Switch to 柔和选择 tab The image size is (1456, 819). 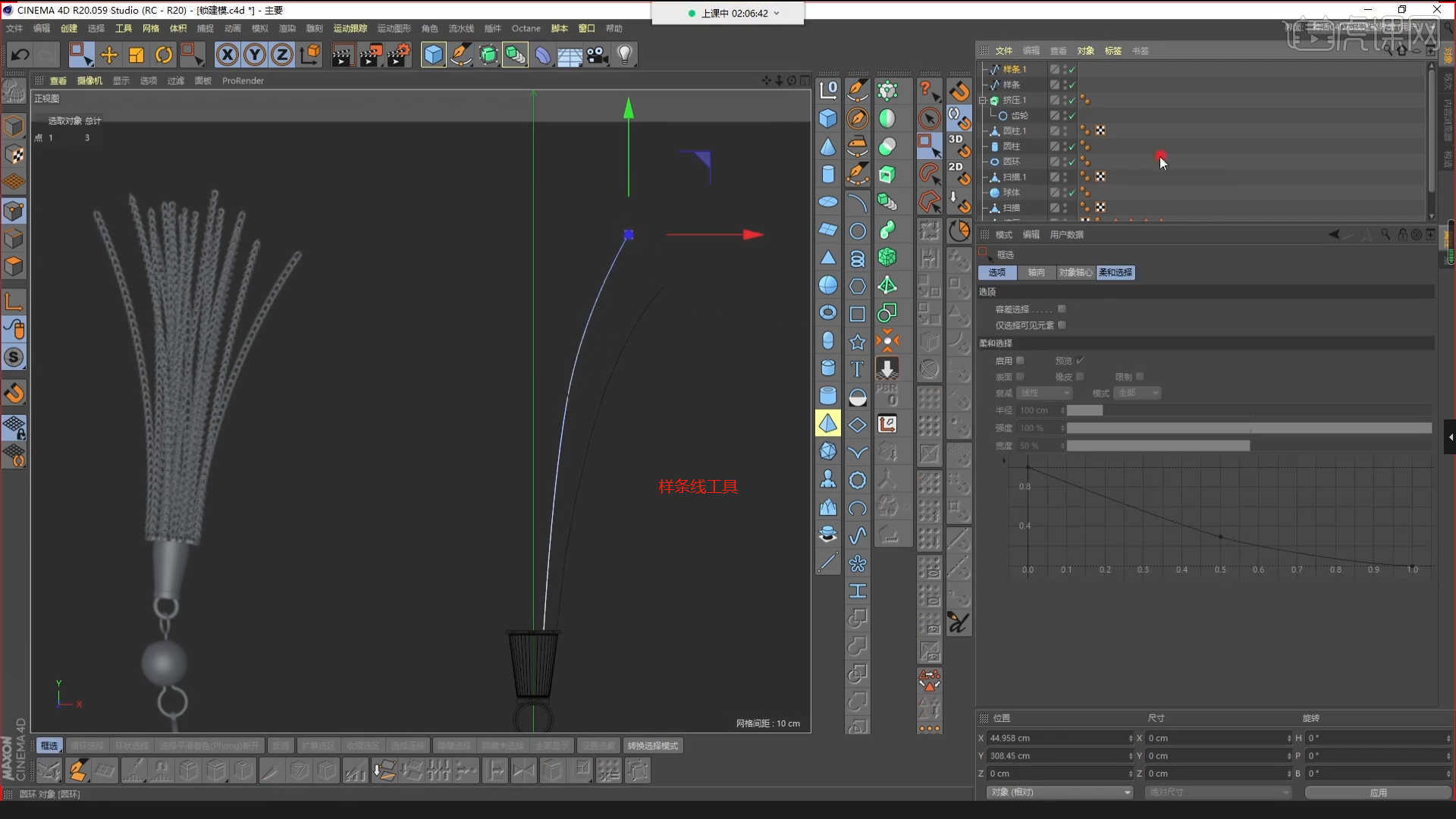click(1116, 272)
